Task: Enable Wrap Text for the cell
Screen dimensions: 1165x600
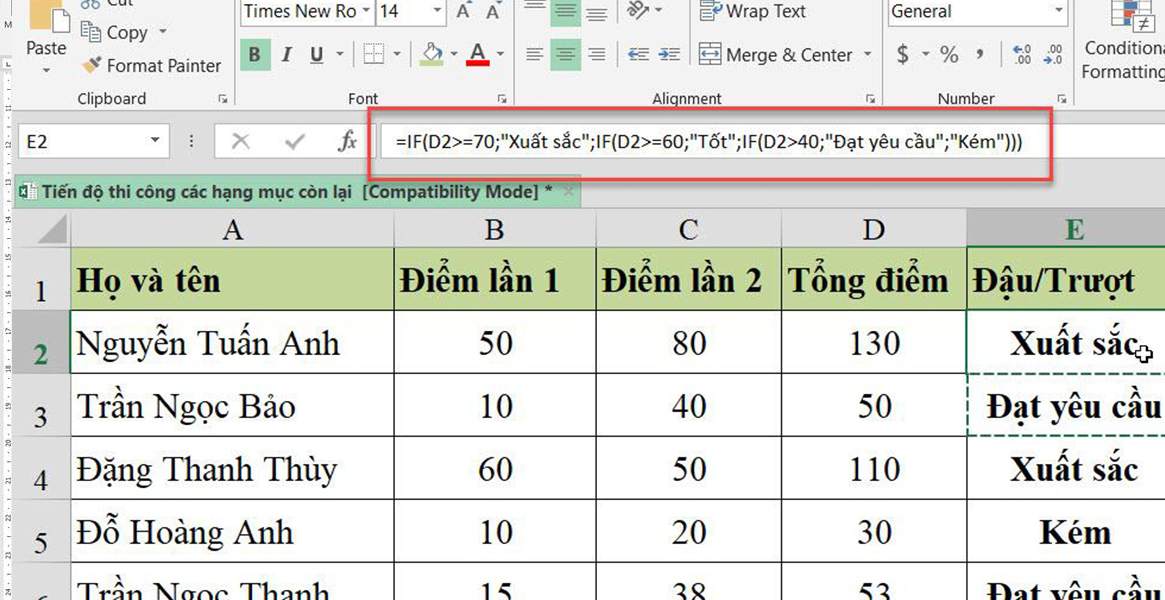Action: point(751,12)
